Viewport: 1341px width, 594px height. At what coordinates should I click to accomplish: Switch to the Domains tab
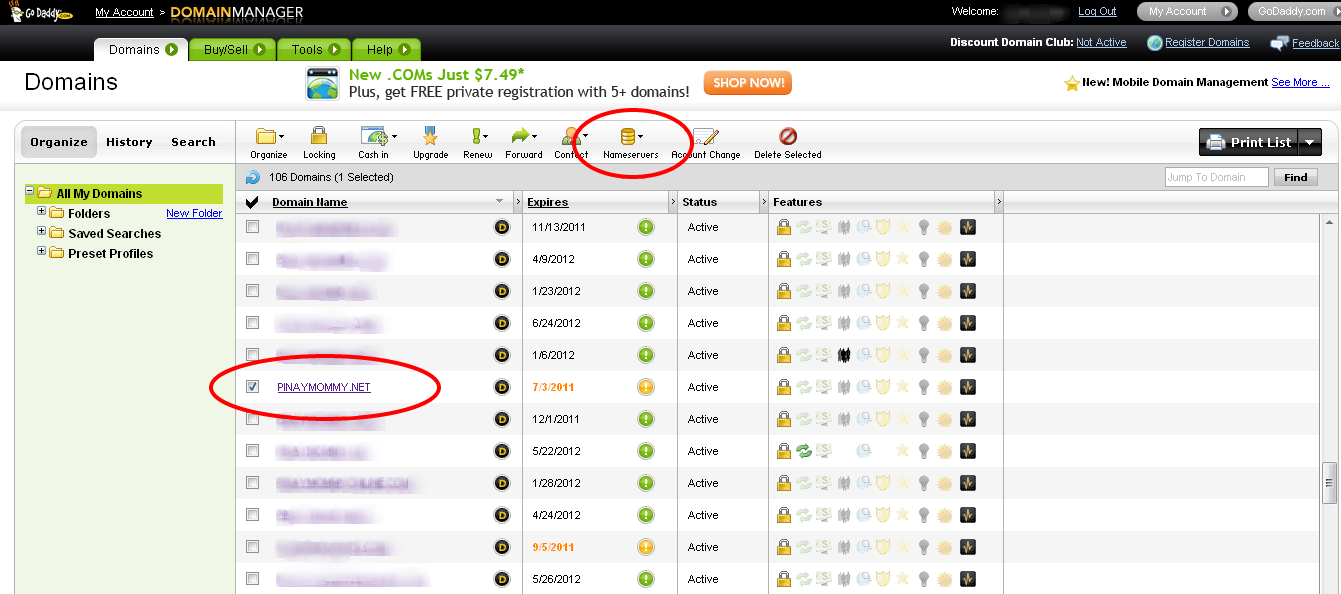pyautogui.click(x=142, y=49)
